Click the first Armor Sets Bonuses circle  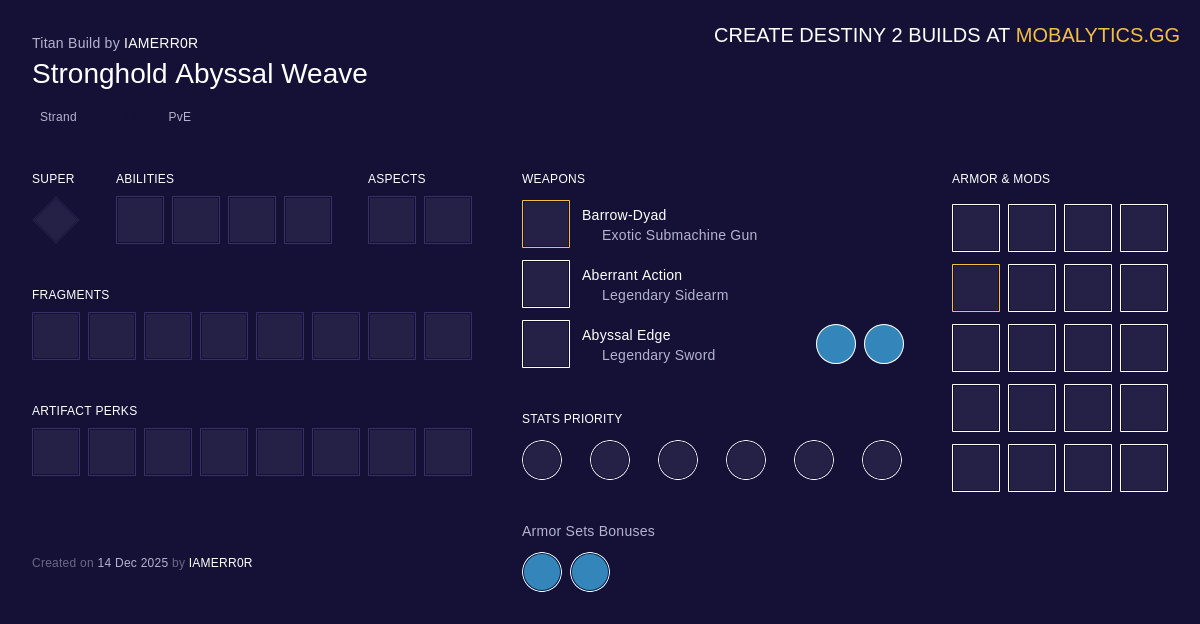click(x=542, y=572)
